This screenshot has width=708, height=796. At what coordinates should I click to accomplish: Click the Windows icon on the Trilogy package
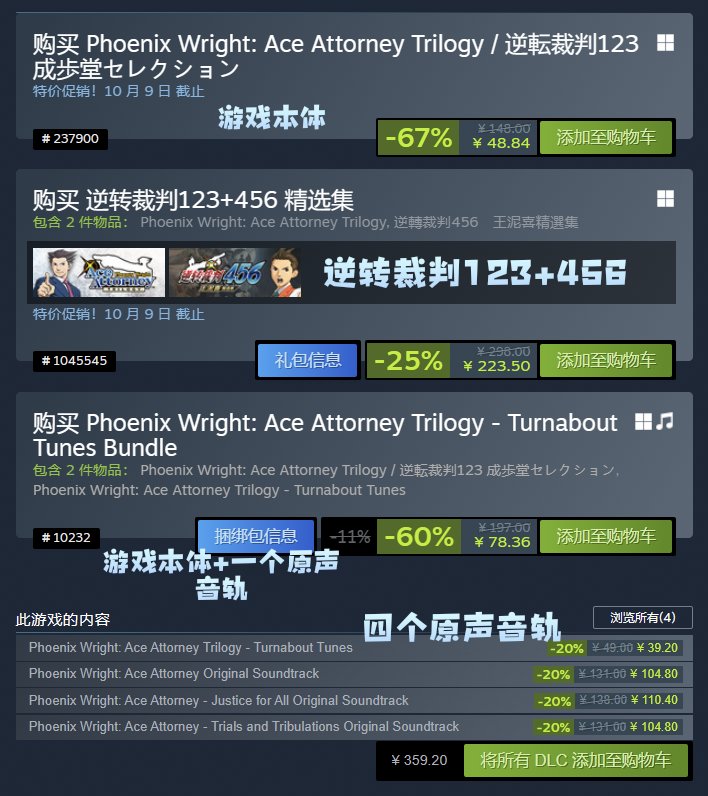(665, 43)
